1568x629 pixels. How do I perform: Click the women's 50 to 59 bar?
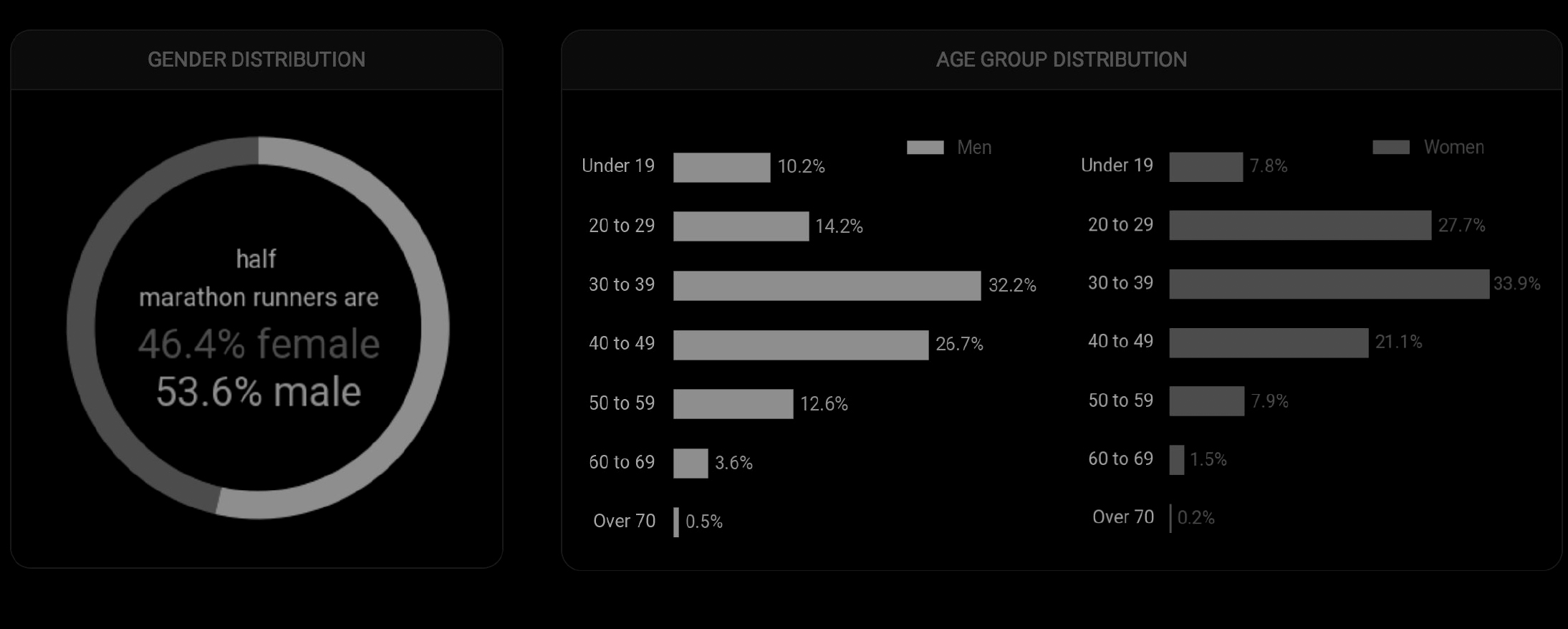(x=1206, y=401)
